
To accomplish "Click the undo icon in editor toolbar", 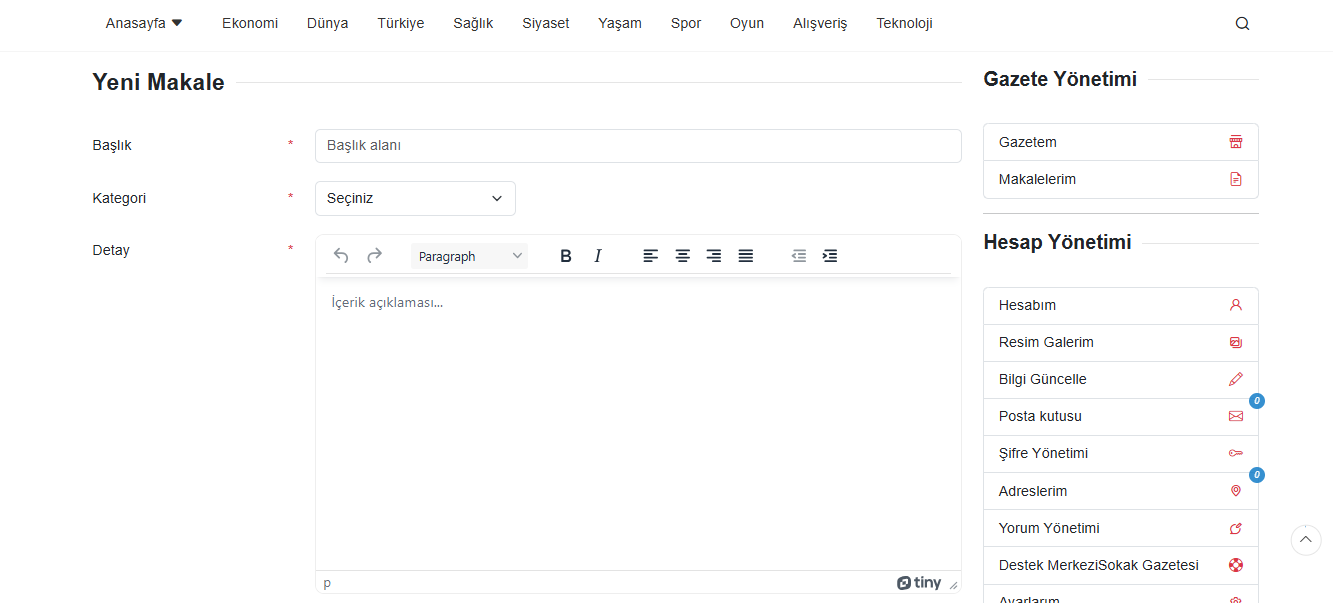I will click(341, 256).
